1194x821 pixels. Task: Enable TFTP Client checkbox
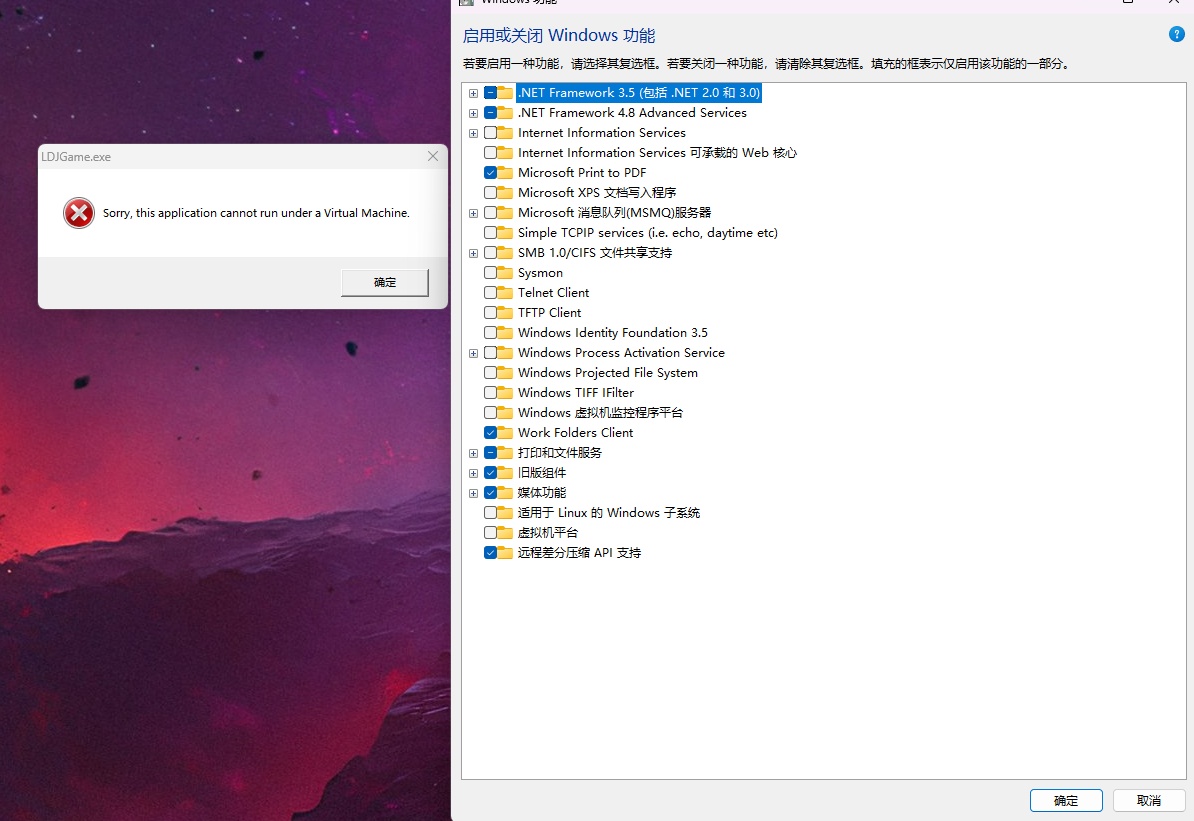click(x=490, y=312)
